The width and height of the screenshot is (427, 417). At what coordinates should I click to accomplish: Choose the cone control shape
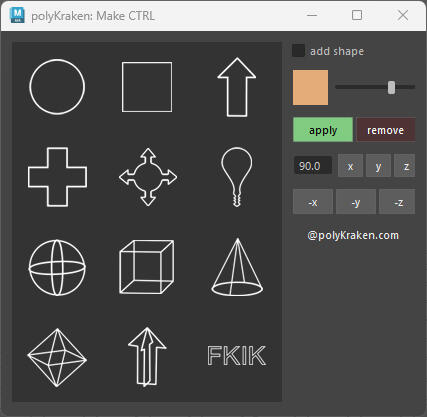[x=237, y=267]
